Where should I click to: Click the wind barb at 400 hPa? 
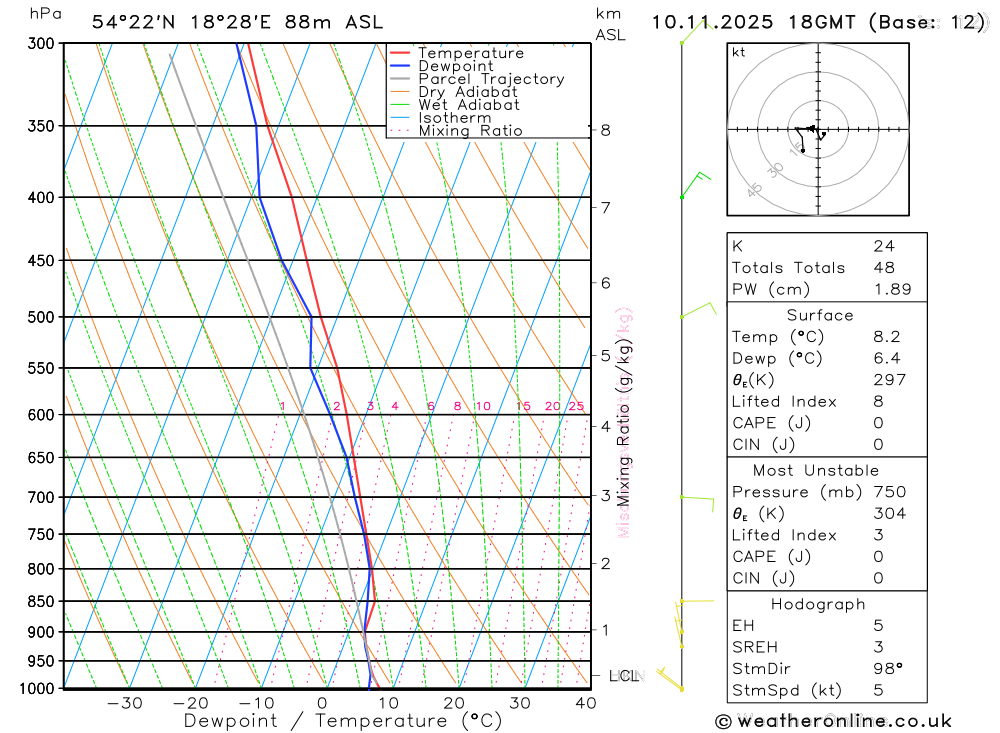tap(696, 184)
